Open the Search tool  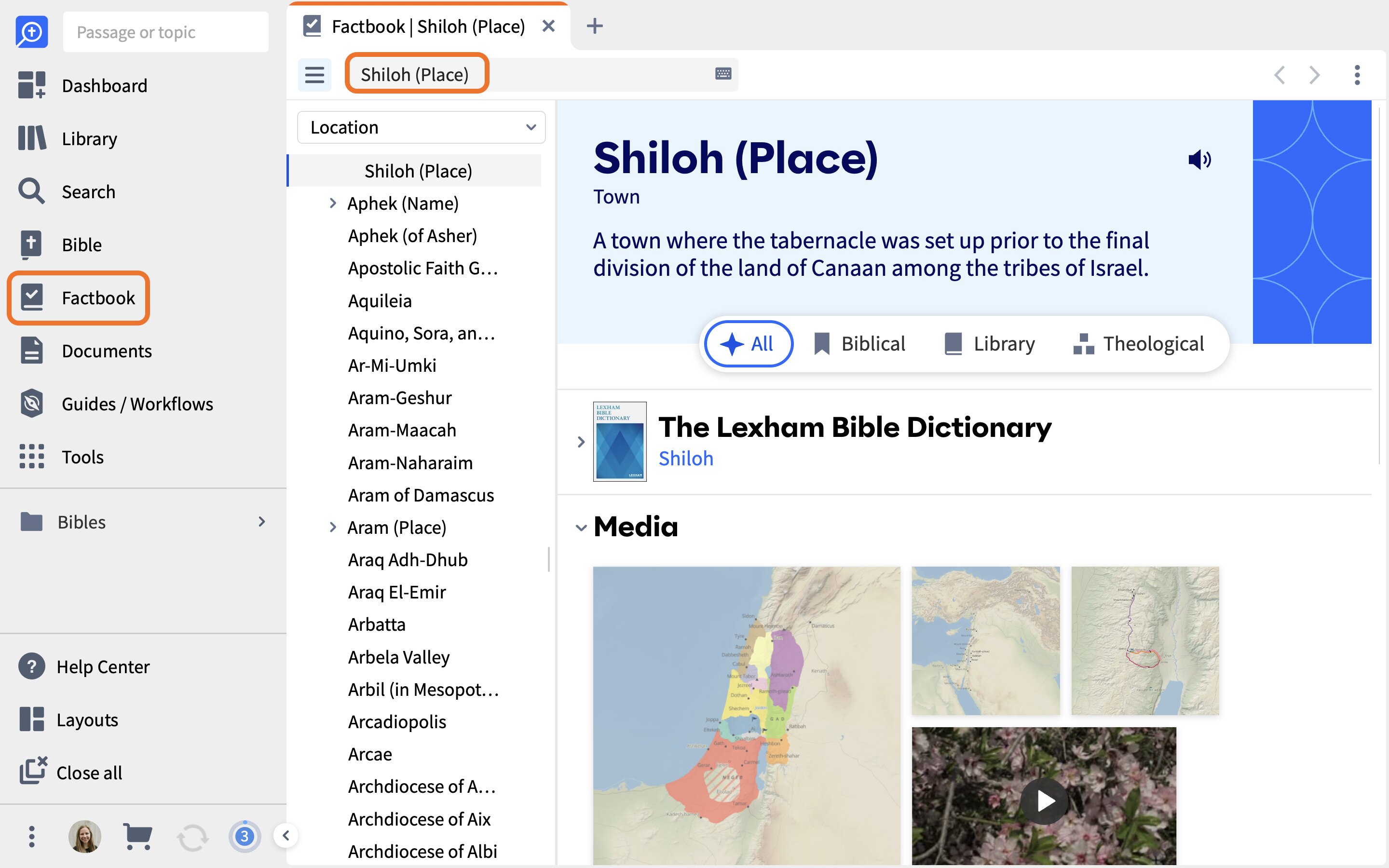click(67, 191)
